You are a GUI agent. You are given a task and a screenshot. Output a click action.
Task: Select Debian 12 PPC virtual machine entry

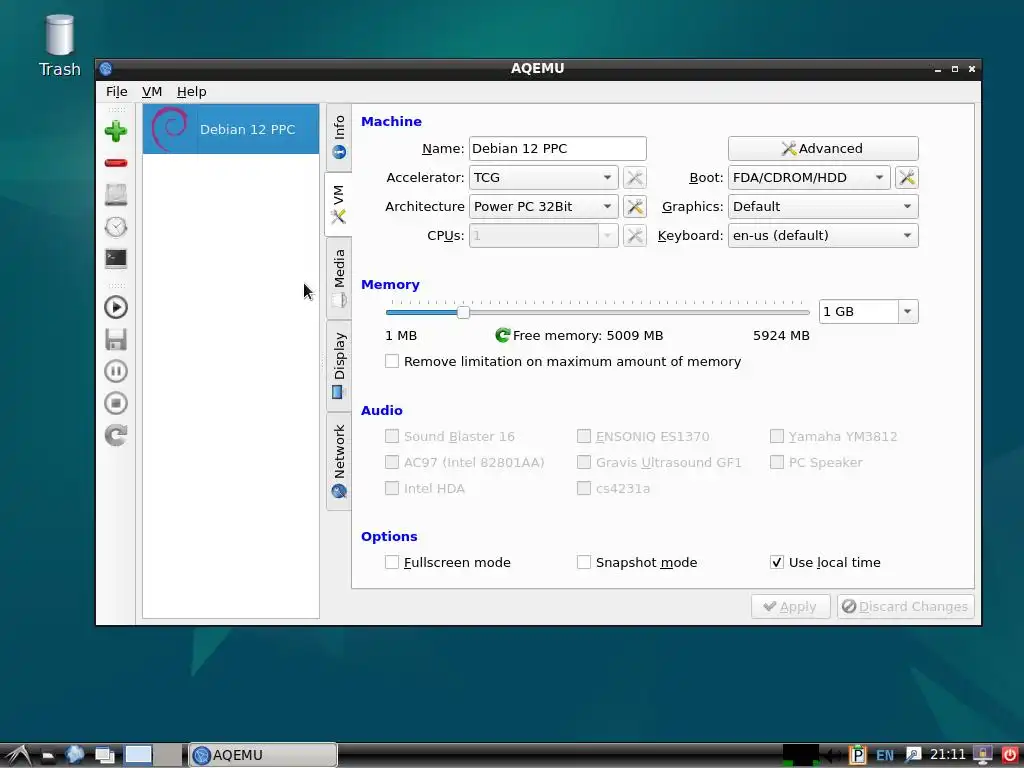(231, 129)
